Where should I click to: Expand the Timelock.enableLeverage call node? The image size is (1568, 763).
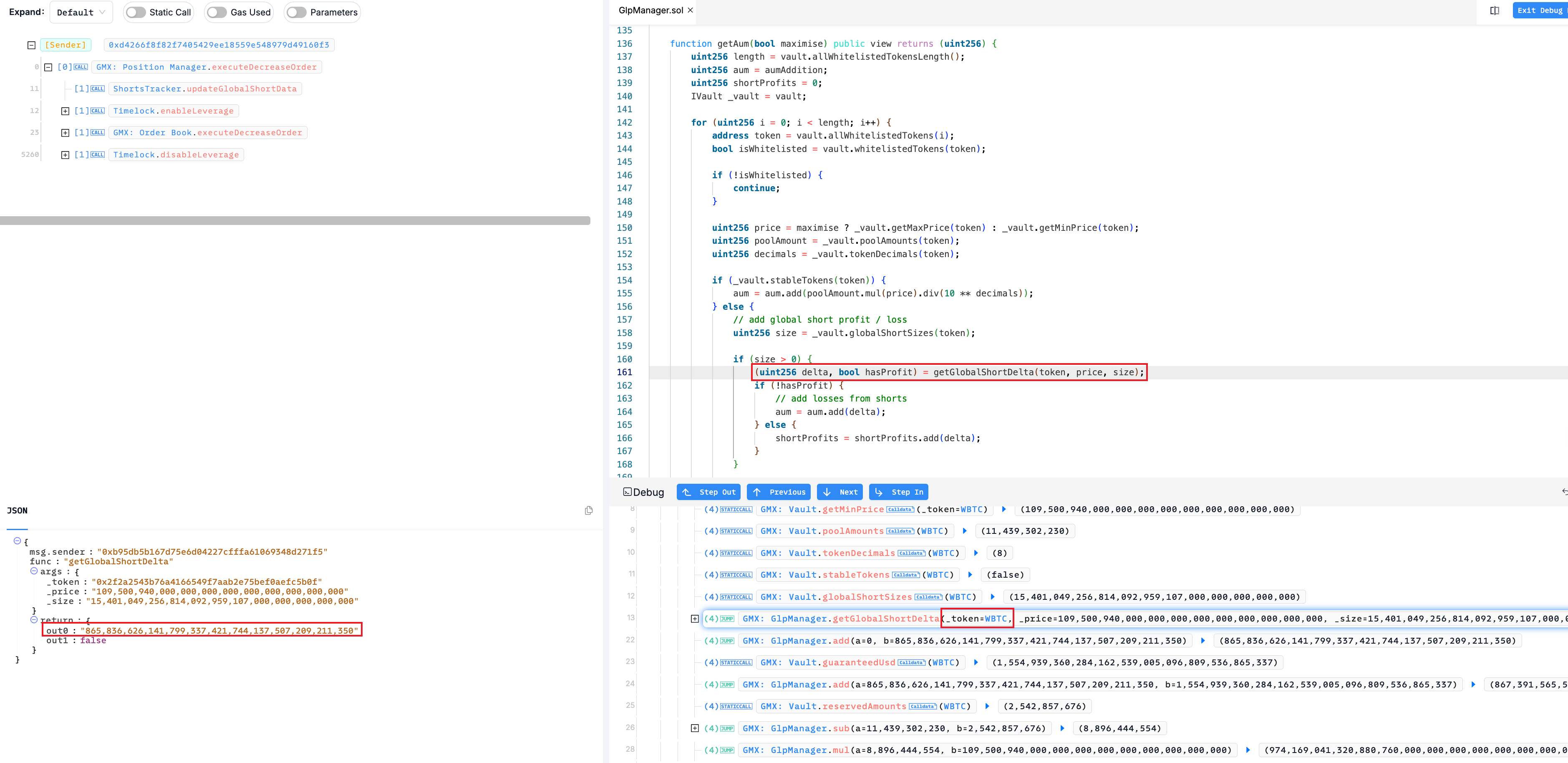tap(65, 111)
